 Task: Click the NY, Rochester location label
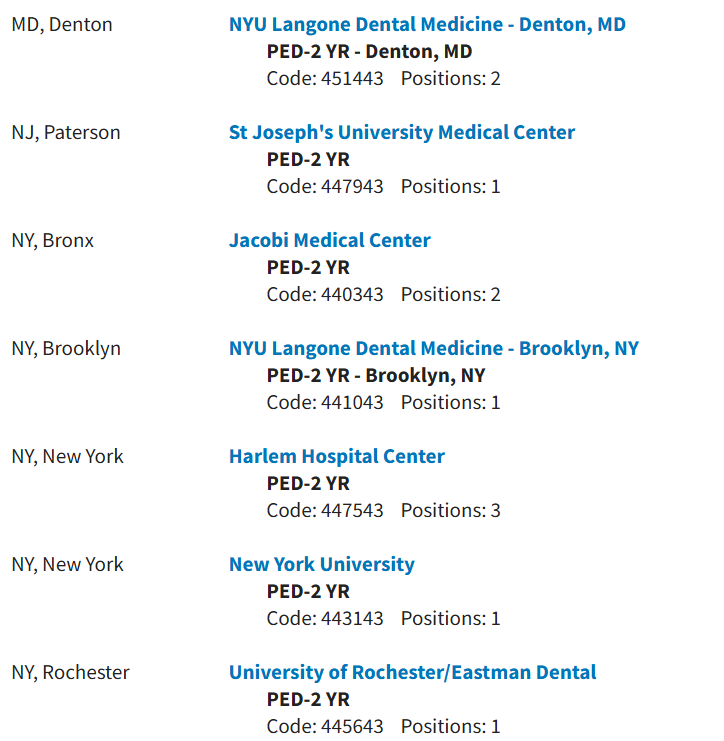pyautogui.click(x=70, y=673)
